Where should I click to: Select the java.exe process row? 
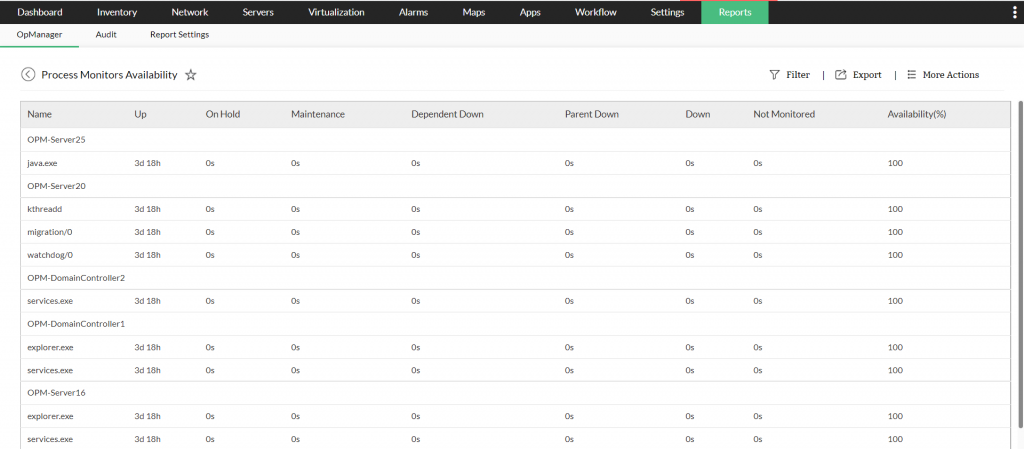[x=43, y=162]
